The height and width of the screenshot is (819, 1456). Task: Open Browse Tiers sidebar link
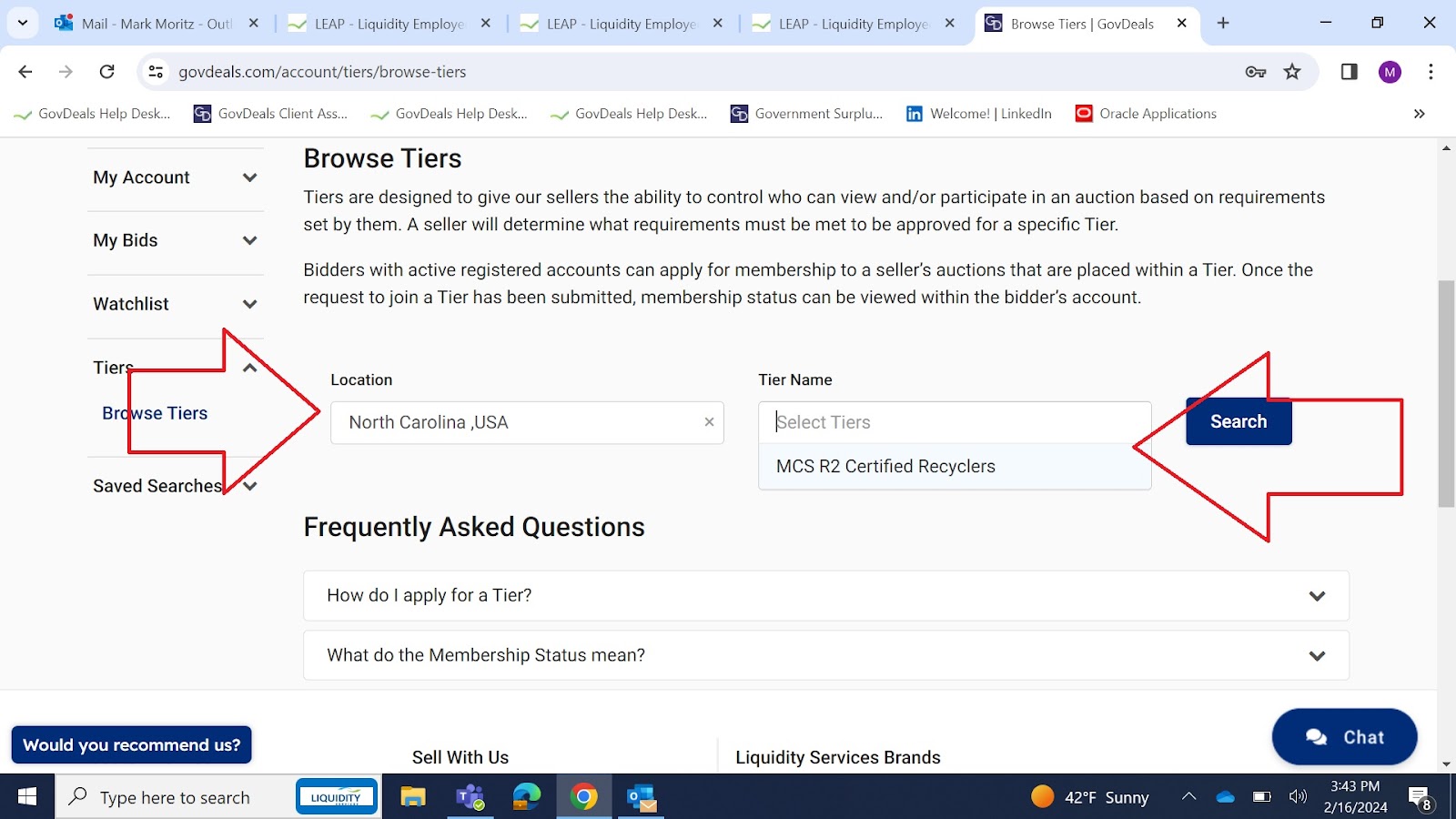pyautogui.click(x=155, y=413)
